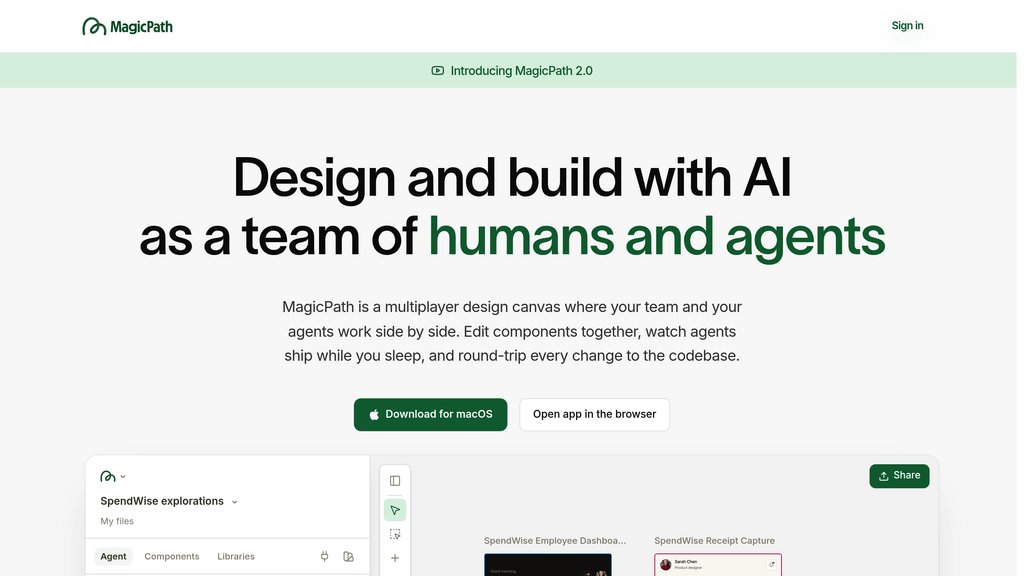Switch to the Components tab

pos(172,556)
